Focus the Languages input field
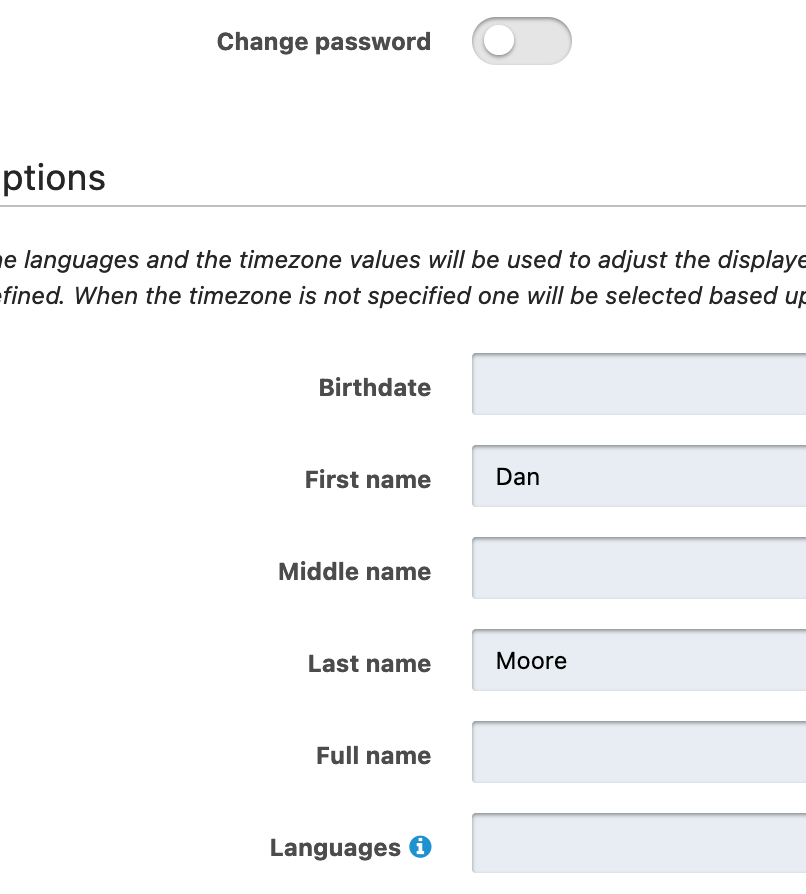 (x=638, y=844)
